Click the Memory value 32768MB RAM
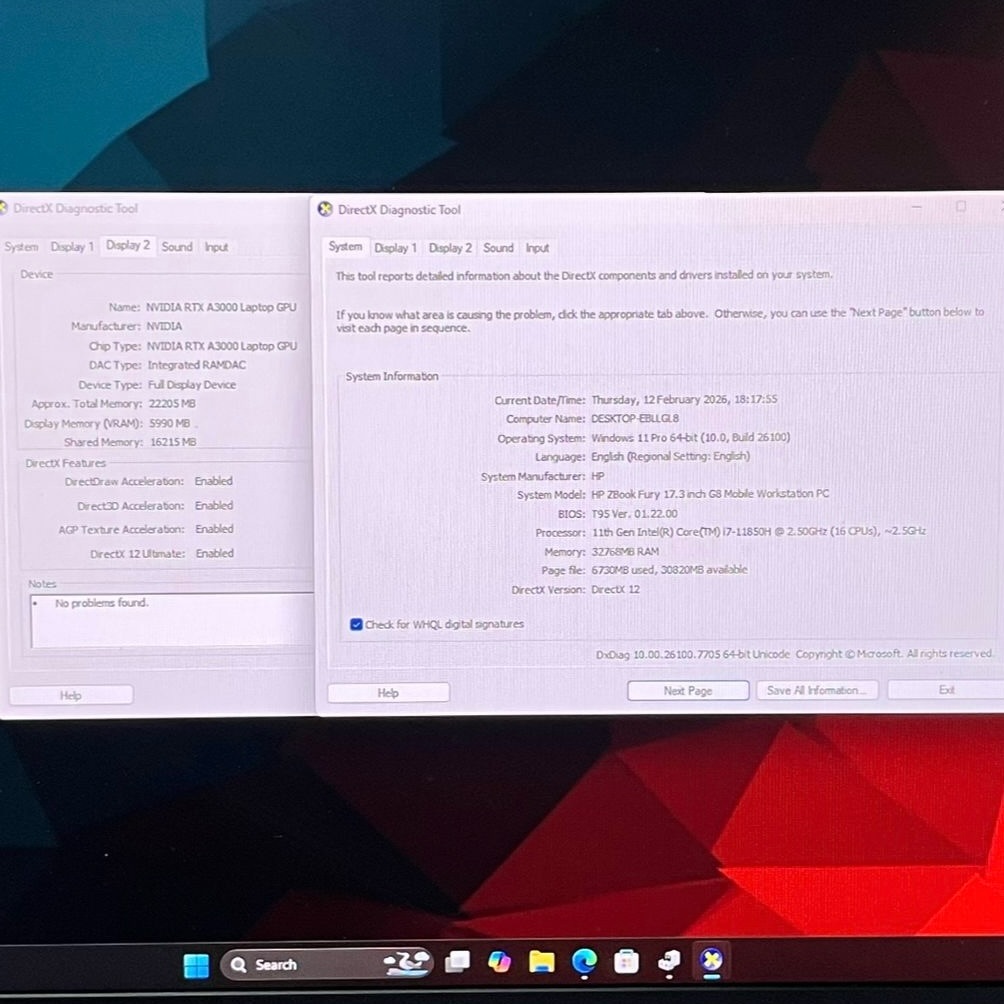The width and height of the screenshot is (1004, 1004). pyautogui.click(x=625, y=551)
